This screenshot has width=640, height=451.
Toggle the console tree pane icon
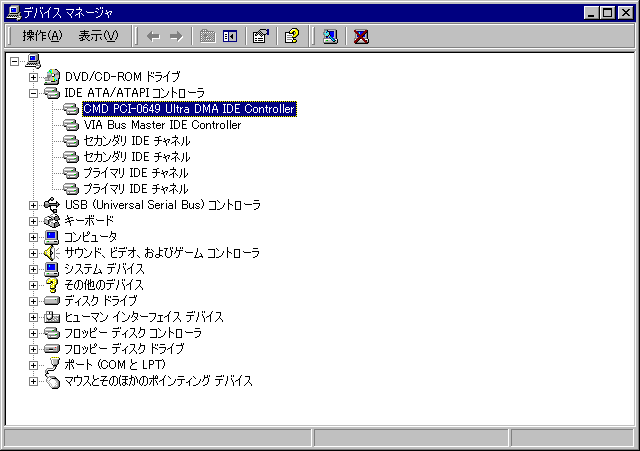coord(230,36)
